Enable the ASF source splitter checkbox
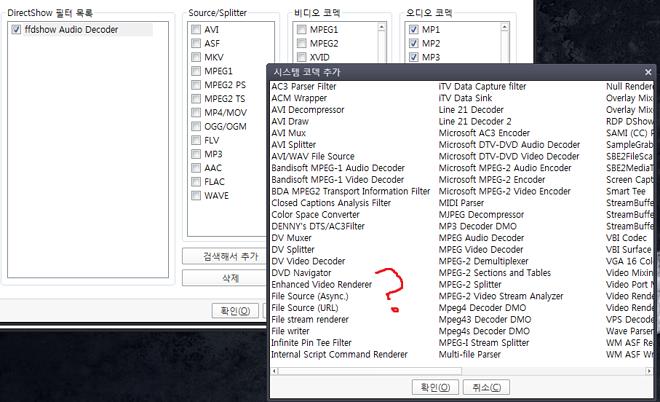 (x=196, y=43)
